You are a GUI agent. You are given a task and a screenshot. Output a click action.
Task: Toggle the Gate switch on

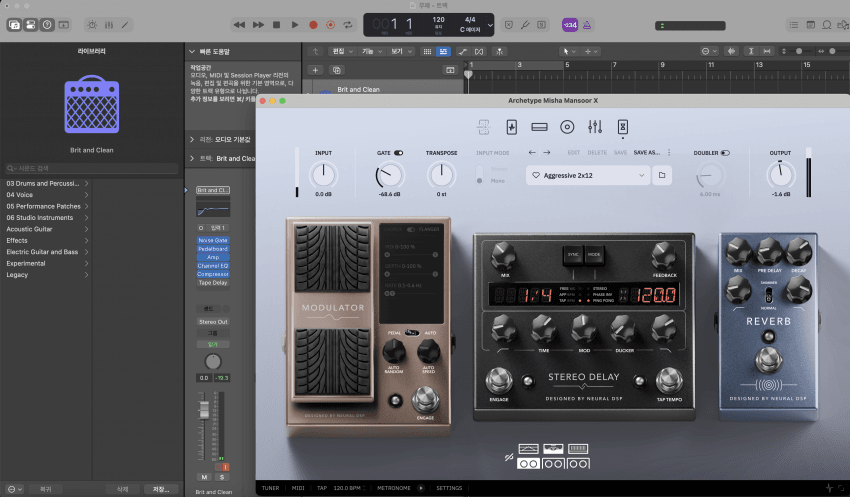398,153
